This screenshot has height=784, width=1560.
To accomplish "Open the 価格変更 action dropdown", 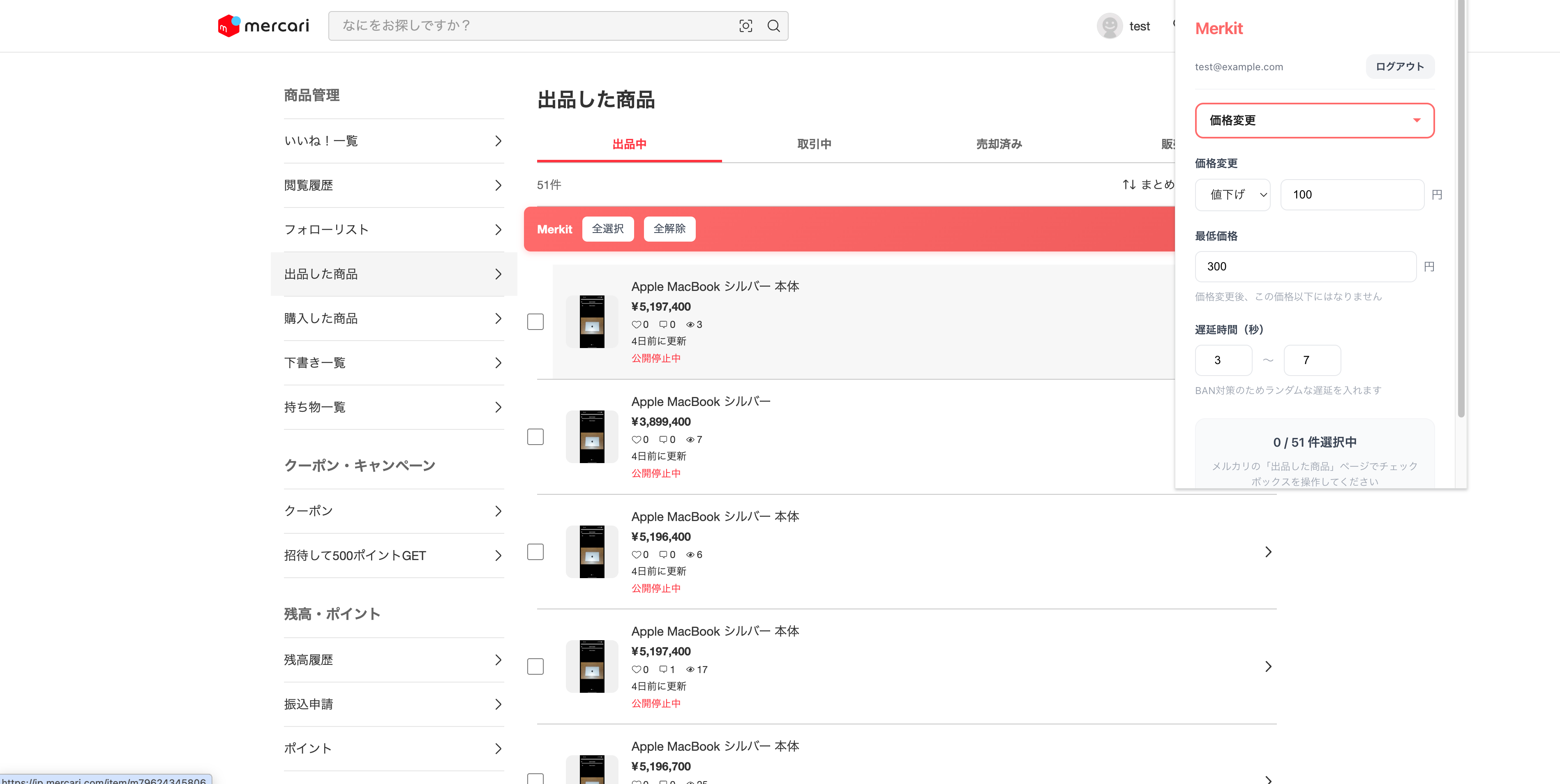I will 1314,120.
